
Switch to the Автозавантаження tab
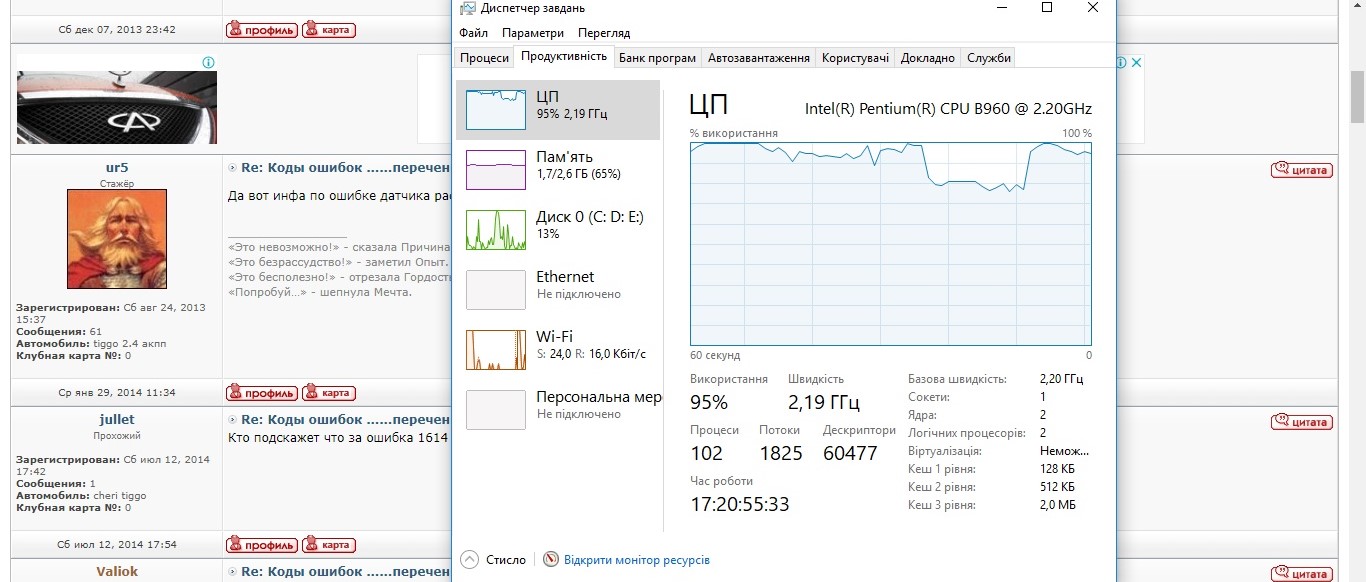759,58
